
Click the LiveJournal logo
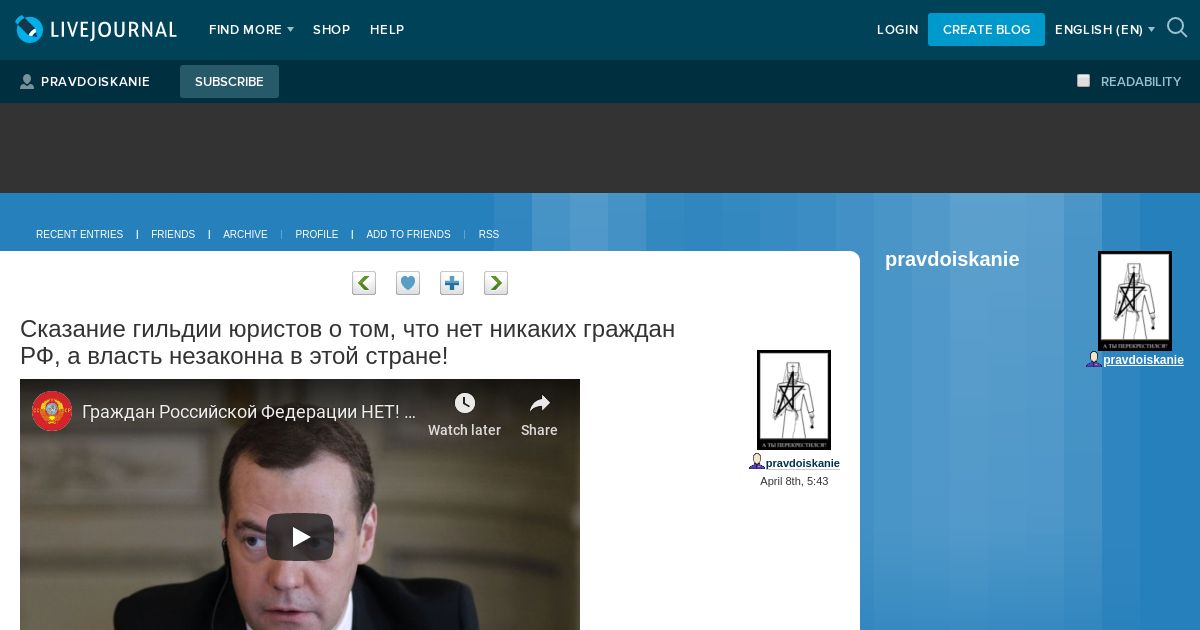click(x=96, y=29)
